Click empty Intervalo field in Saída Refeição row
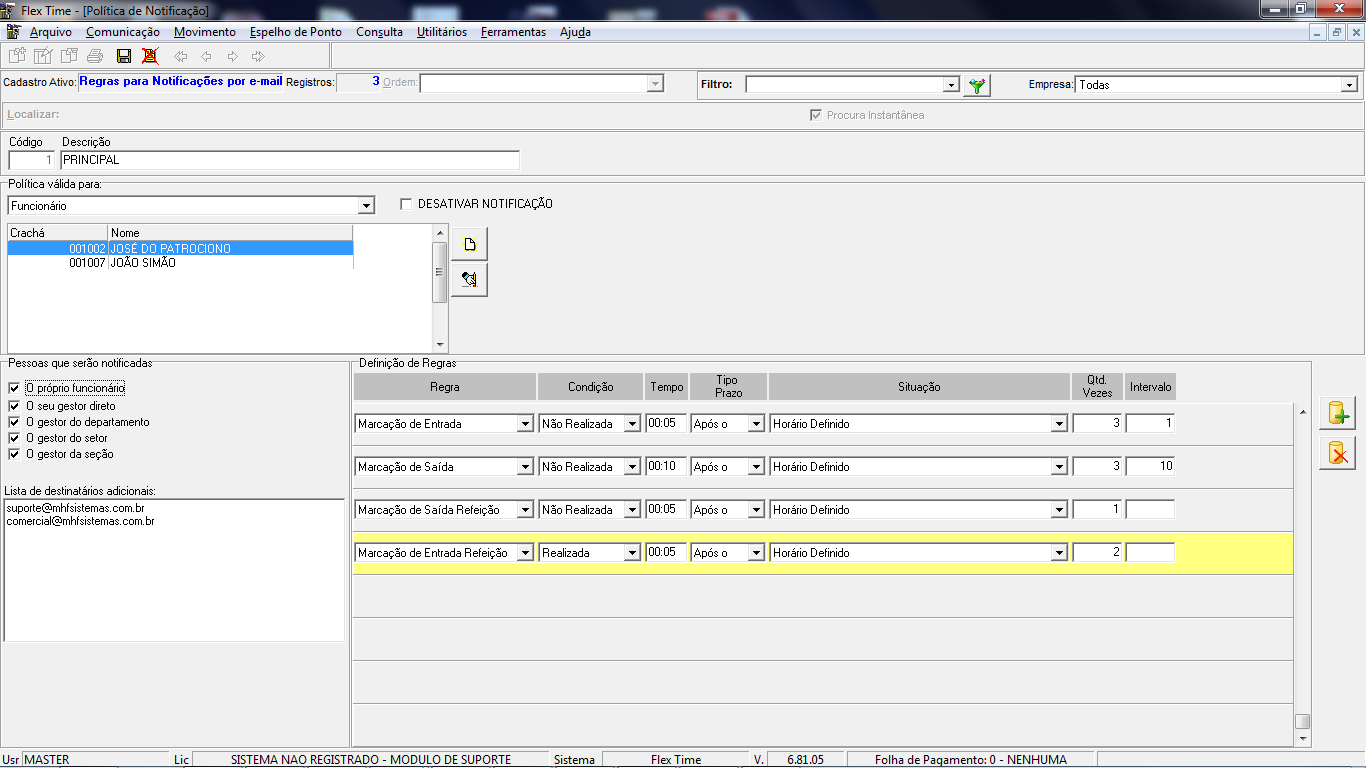Viewport: 1366px width, 768px height. click(1150, 510)
